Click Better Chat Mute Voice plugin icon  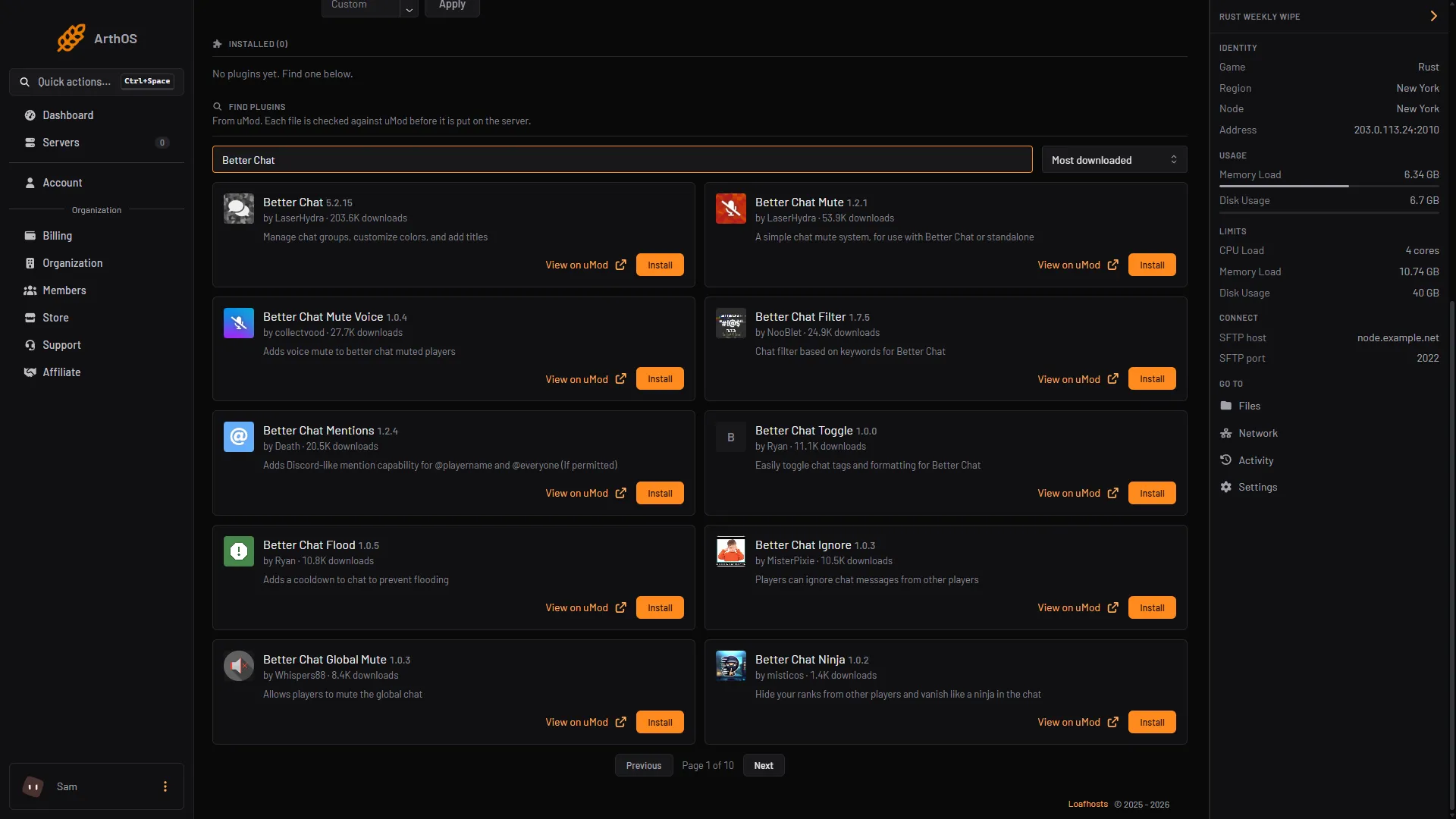239,323
